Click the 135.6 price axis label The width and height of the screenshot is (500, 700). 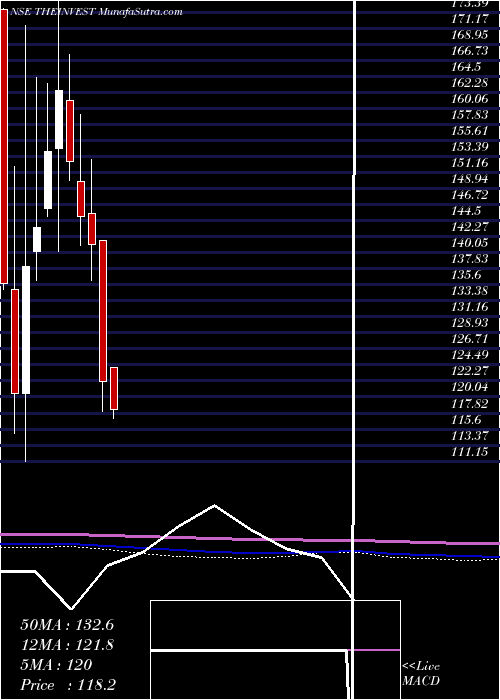click(x=466, y=275)
